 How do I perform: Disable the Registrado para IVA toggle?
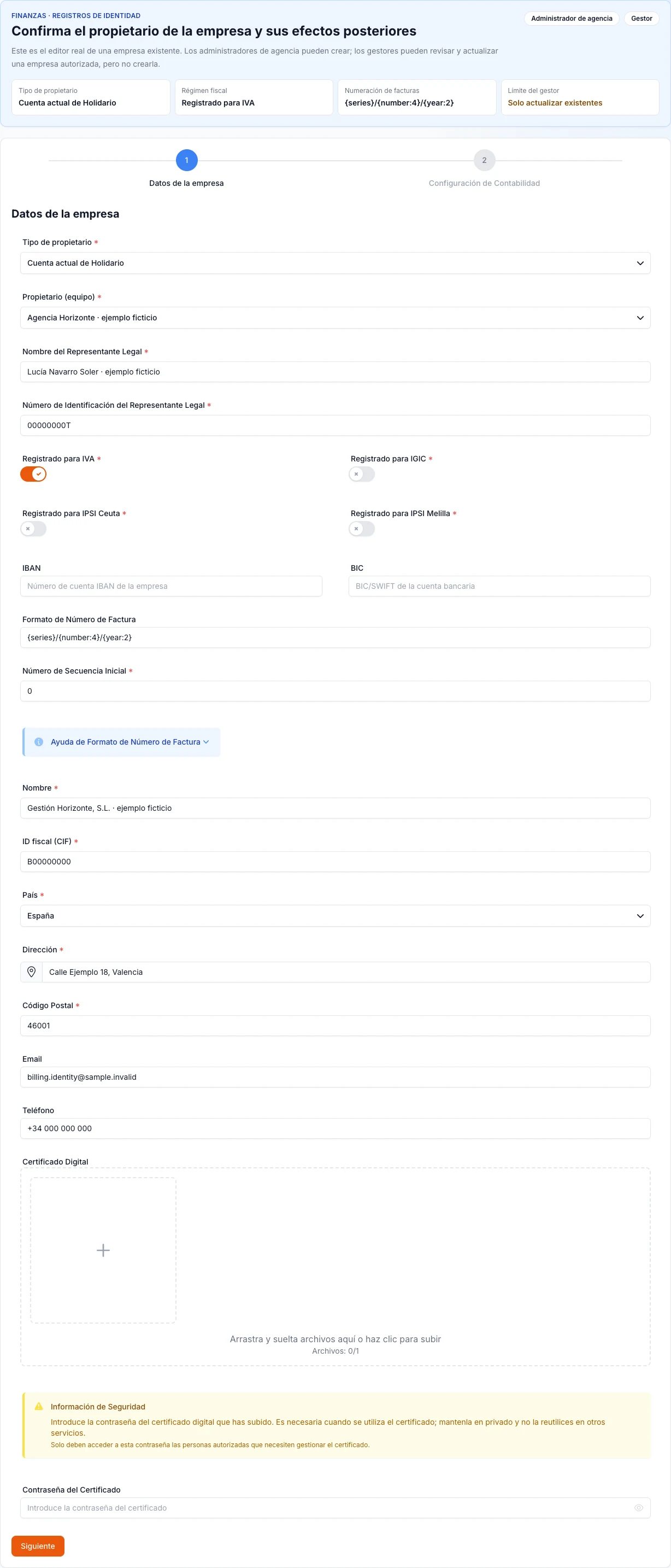pyautogui.click(x=33, y=473)
